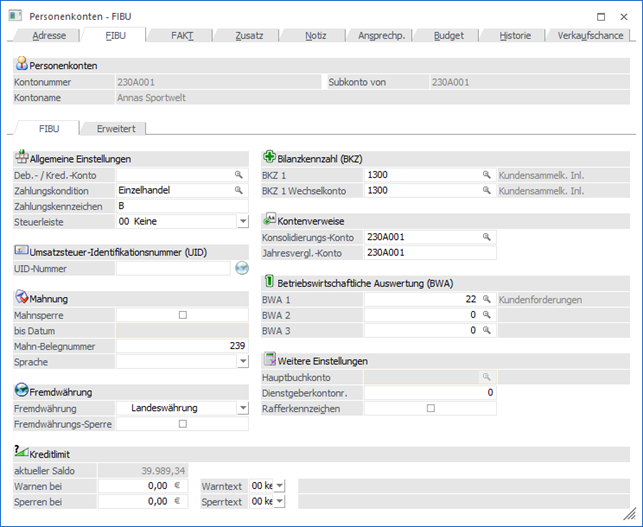This screenshot has width=643, height=527.
Task: Expand the Fremdwährung Landeswährung dropdown
Action: click(242, 408)
